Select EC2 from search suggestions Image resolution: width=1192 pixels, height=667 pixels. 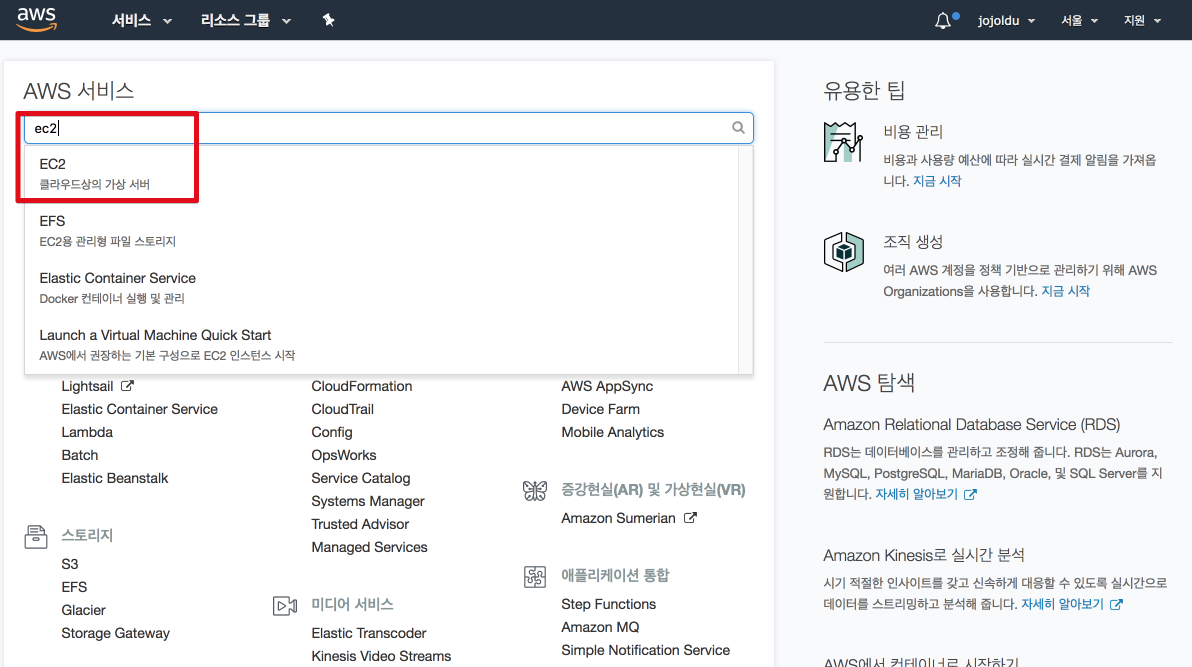381,173
